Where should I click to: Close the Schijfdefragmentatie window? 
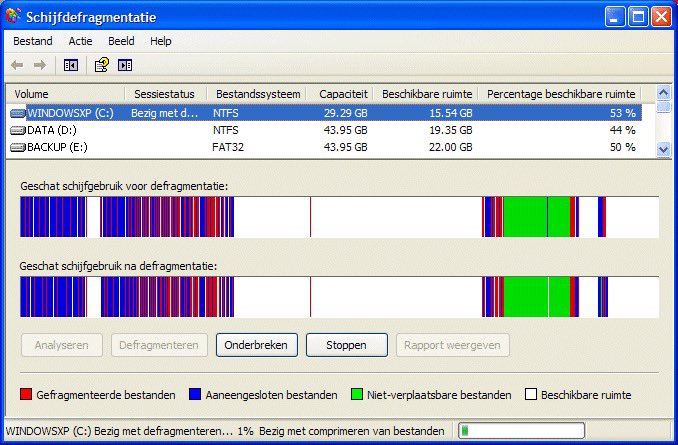[x=662, y=17]
